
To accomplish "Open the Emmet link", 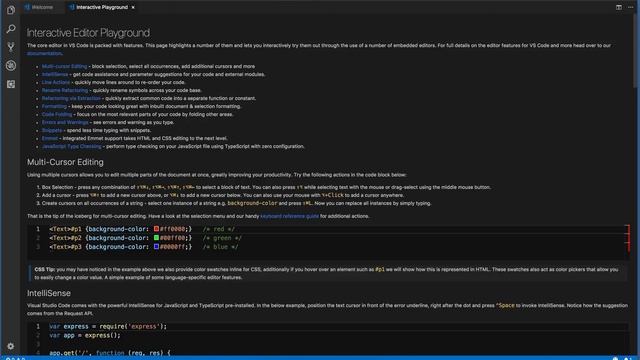I will [x=50, y=138].
